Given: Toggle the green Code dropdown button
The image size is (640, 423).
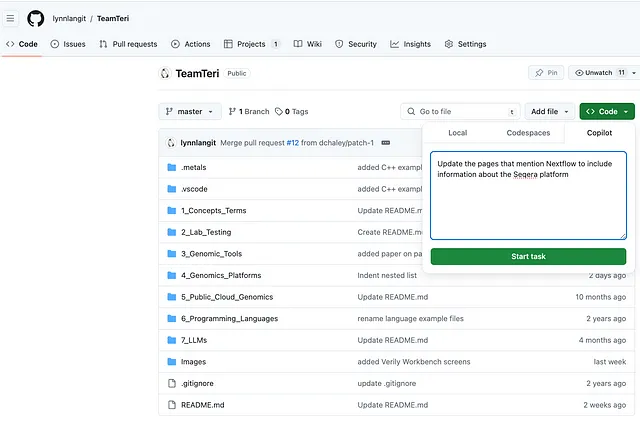Looking at the screenshot, I should (607, 111).
